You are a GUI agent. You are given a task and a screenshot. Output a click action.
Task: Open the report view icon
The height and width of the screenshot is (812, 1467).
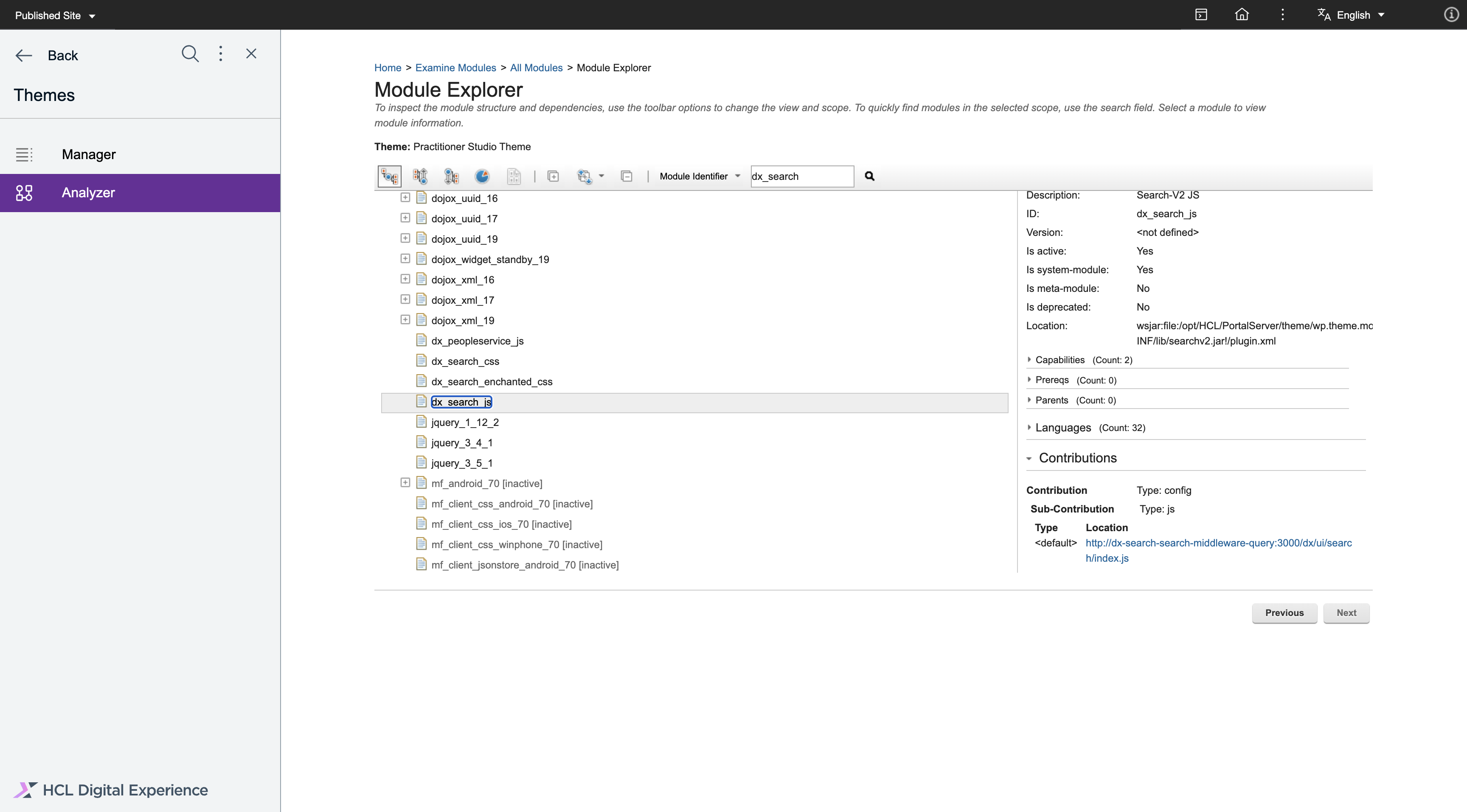514,176
